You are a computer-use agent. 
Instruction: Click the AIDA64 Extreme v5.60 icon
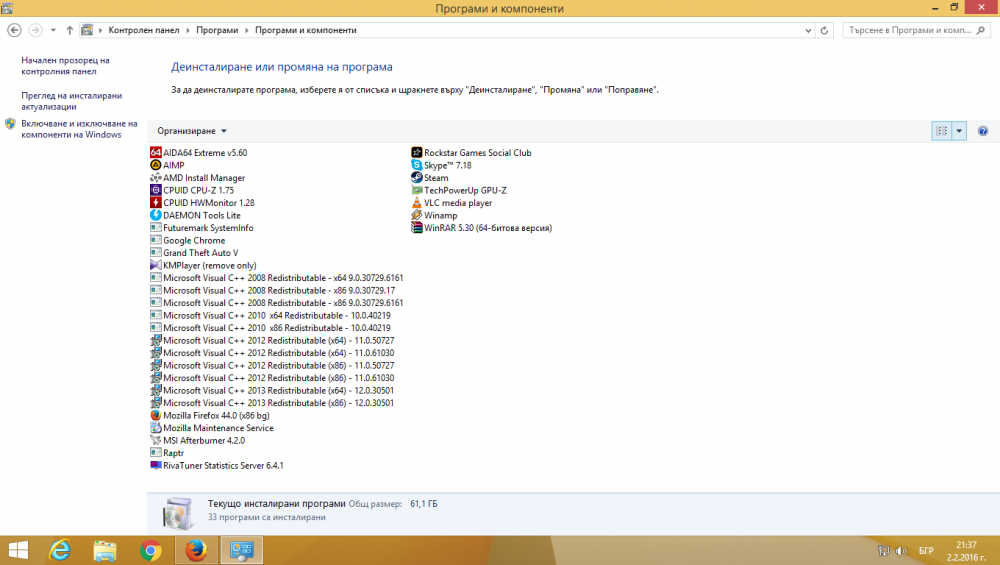click(x=156, y=152)
